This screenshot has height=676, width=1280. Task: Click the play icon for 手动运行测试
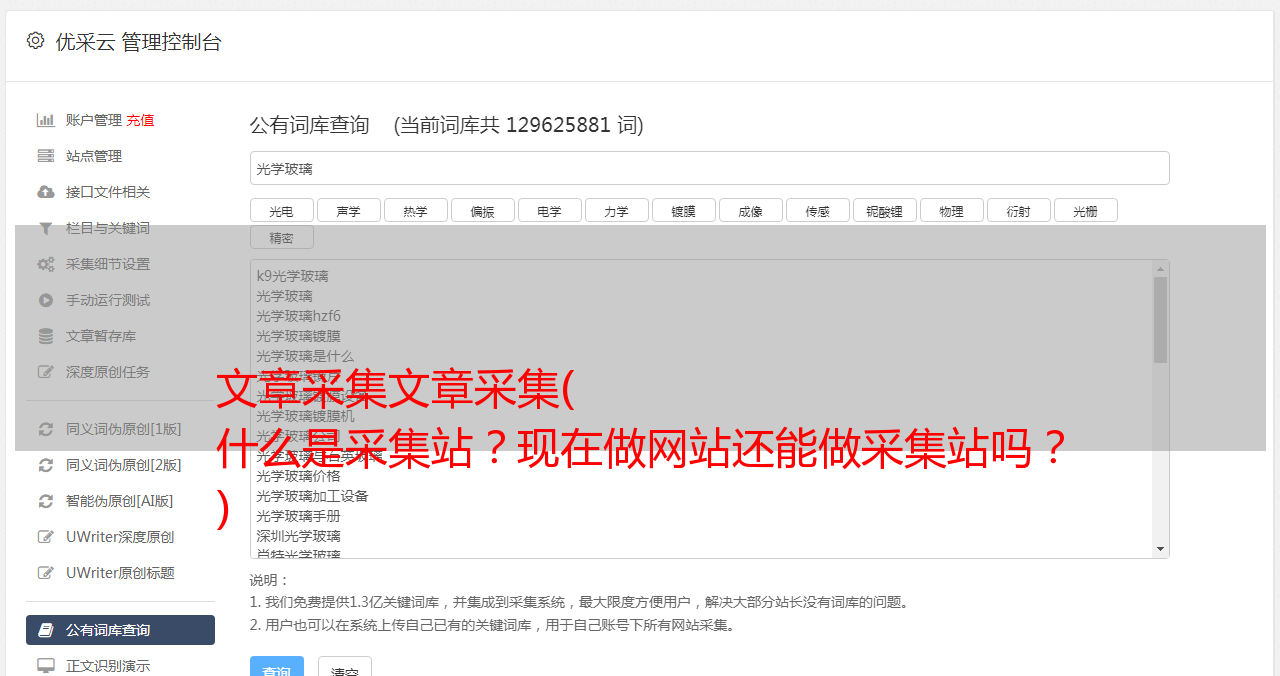click(46, 300)
